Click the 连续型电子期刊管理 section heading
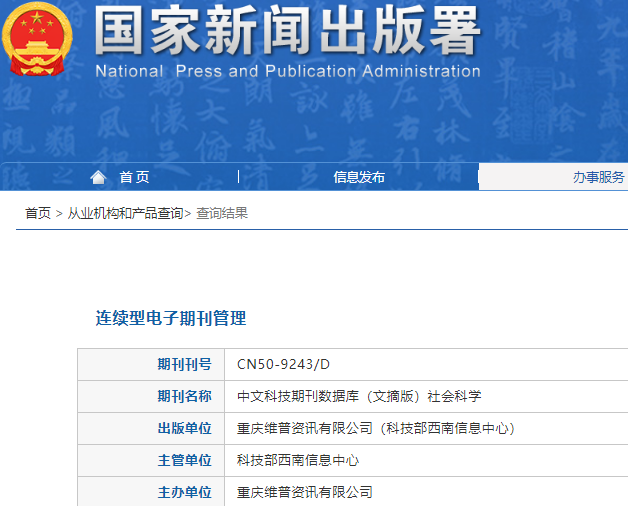Image resolution: width=628 pixels, height=506 pixels. click(x=171, y=318)
